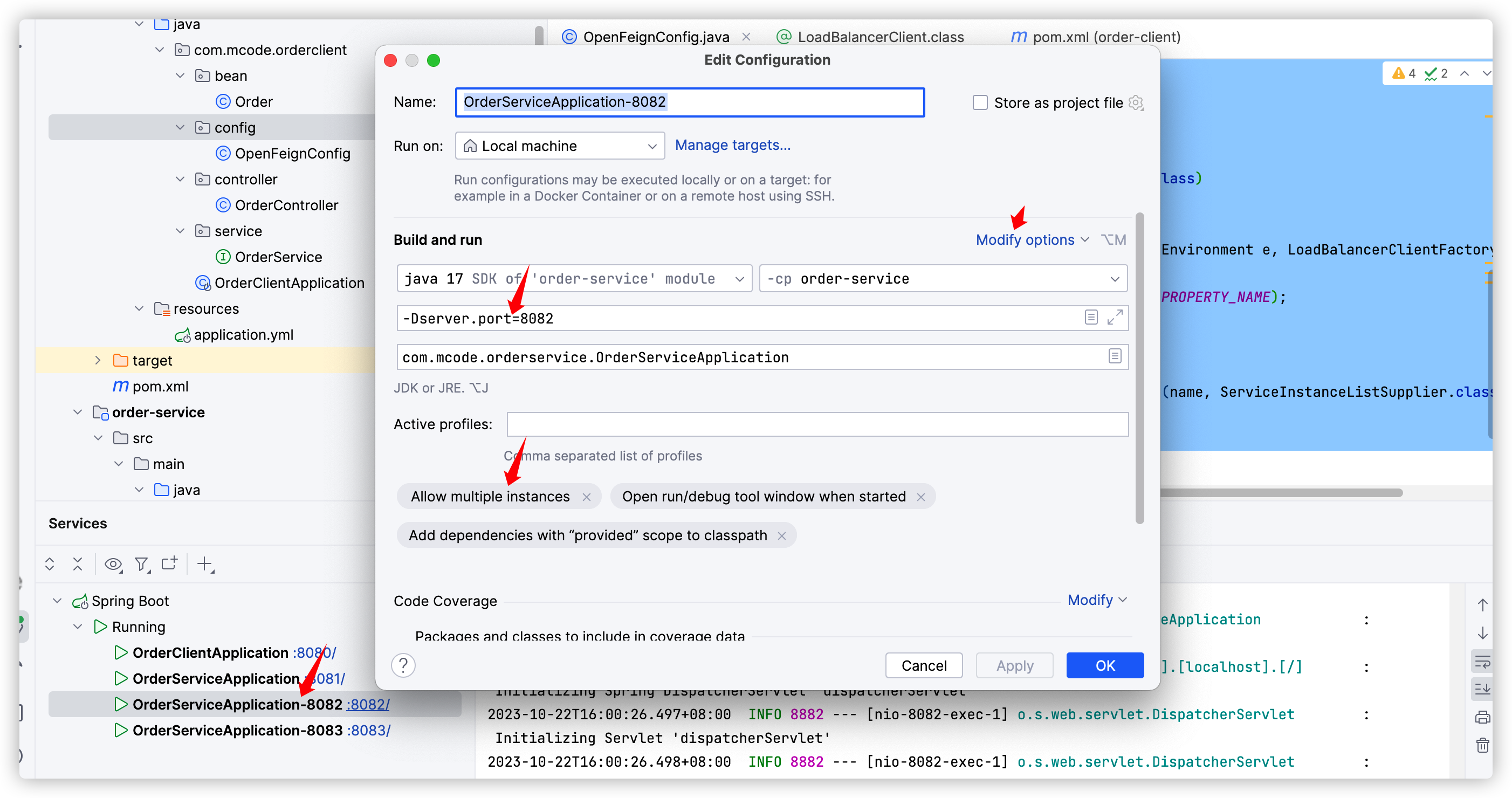Enable Store as project file checkbox

(x=980, y=102)
